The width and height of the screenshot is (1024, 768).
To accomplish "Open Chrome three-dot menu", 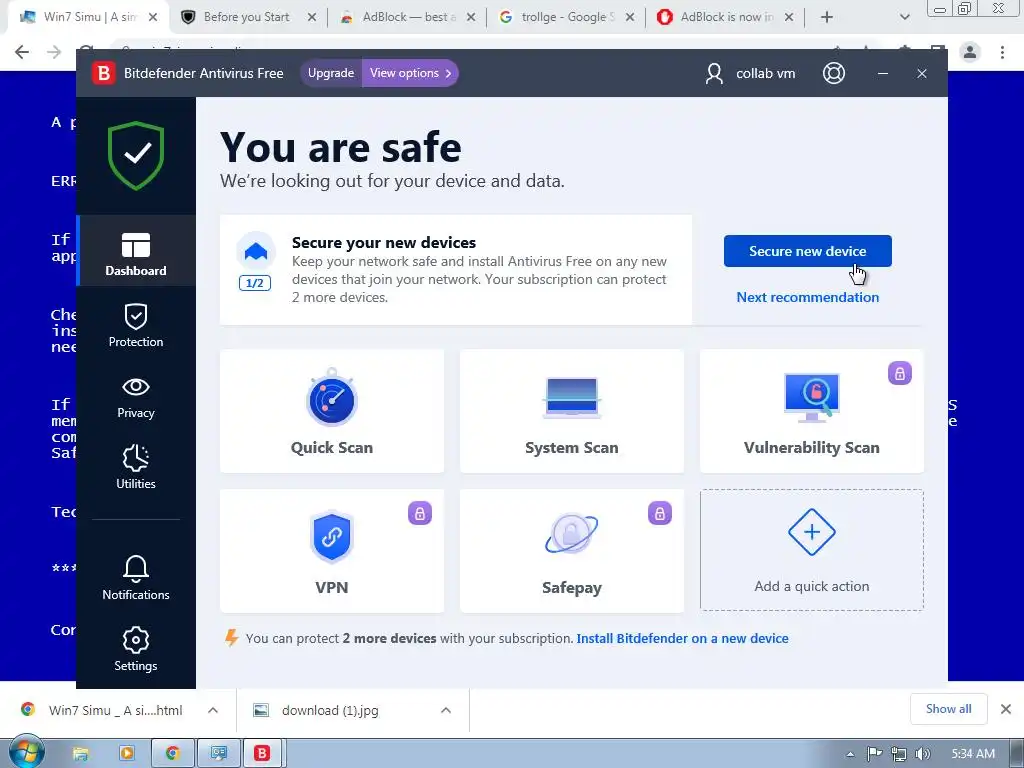I will [x=1002, y=52].
